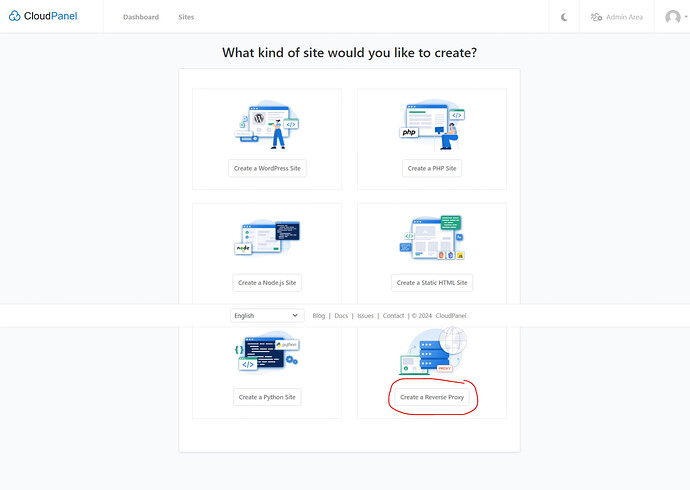This screenshot has height=490, width=690.
Task: Click the PHP site illustration
Action: [432, 124]
